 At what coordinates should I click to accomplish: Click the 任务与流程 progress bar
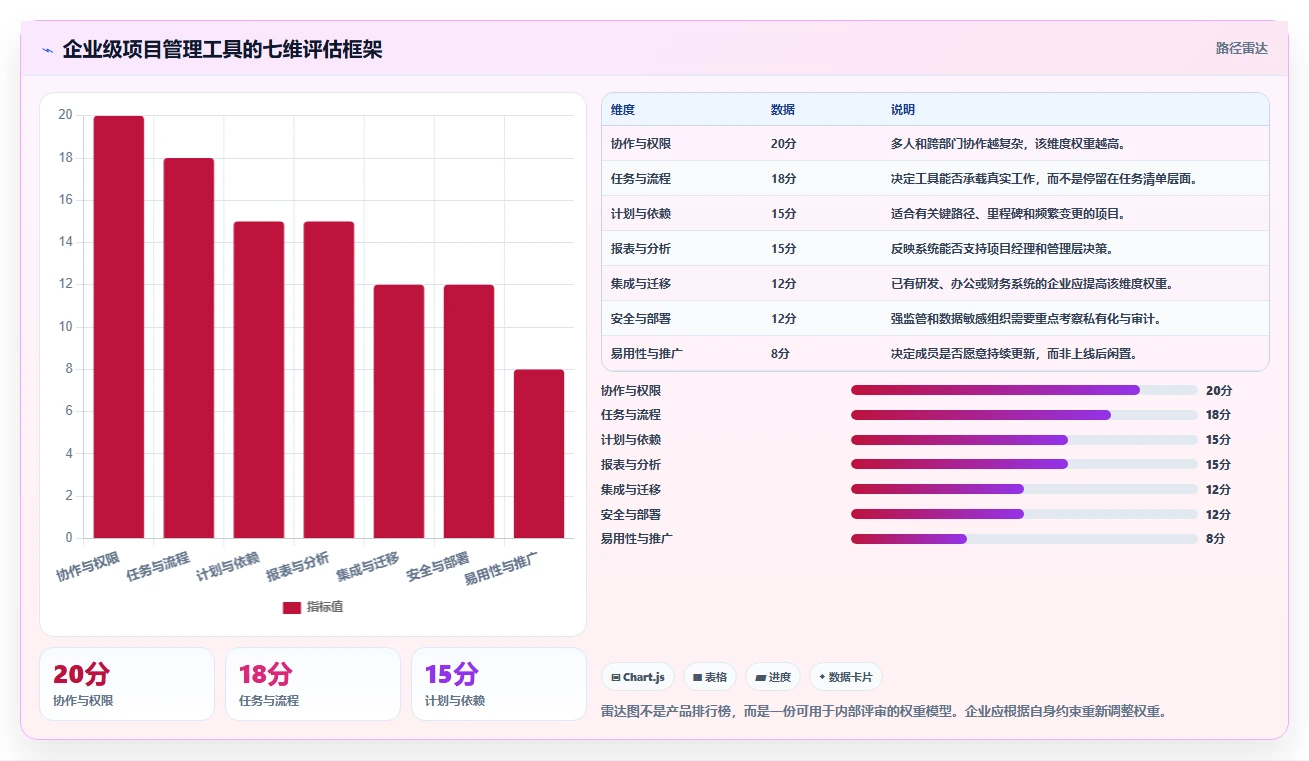coord(1024,415)
